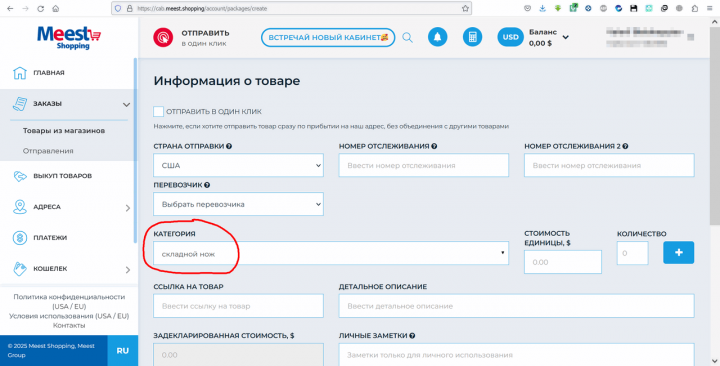Open the Выбрать перевозчика dropdown
Image resolution: width=720 pixels, height=366 pixels.
pos(238,204)
